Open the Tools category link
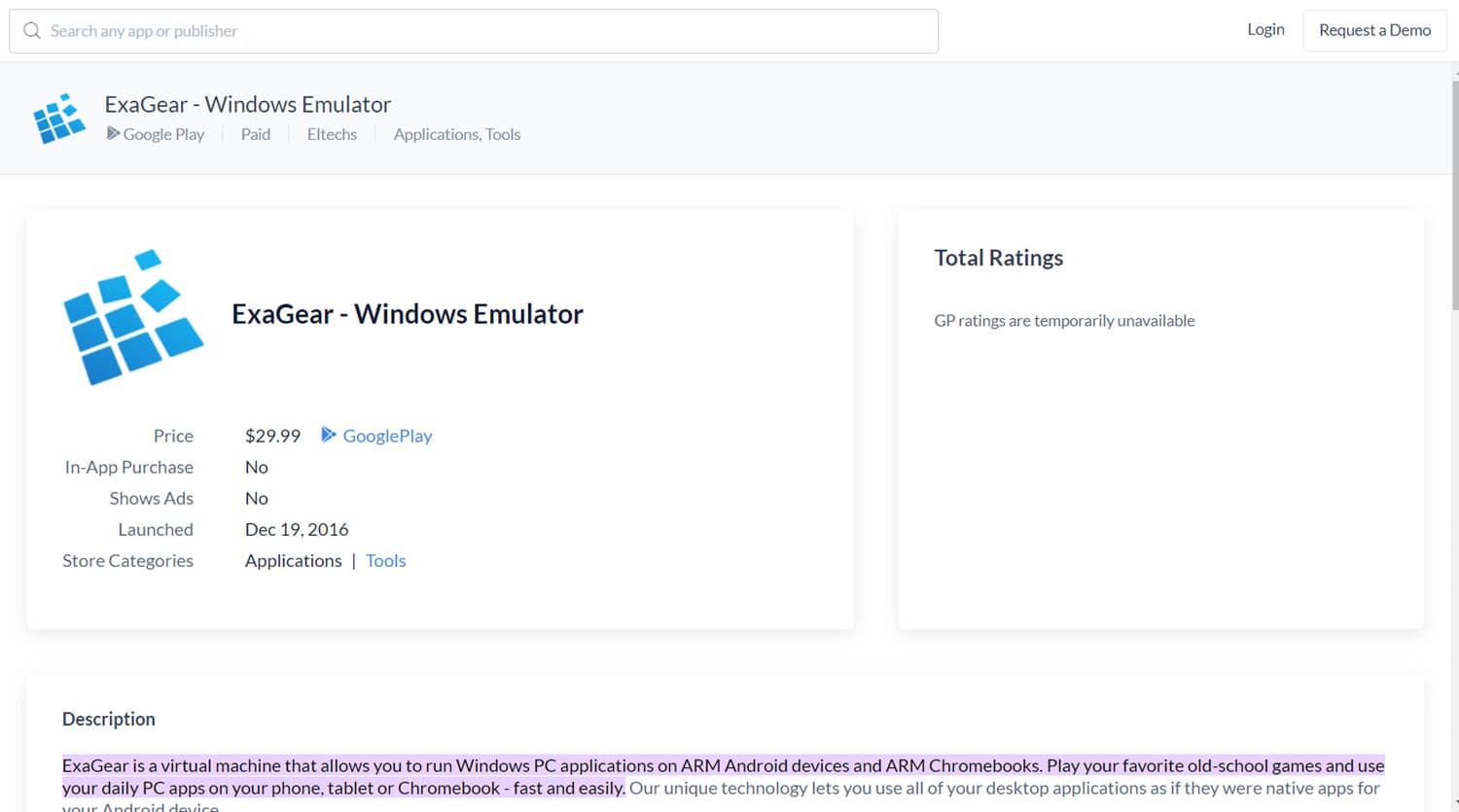The height and width of the screenshot is (812, 1459). click(x=385, y=560)
